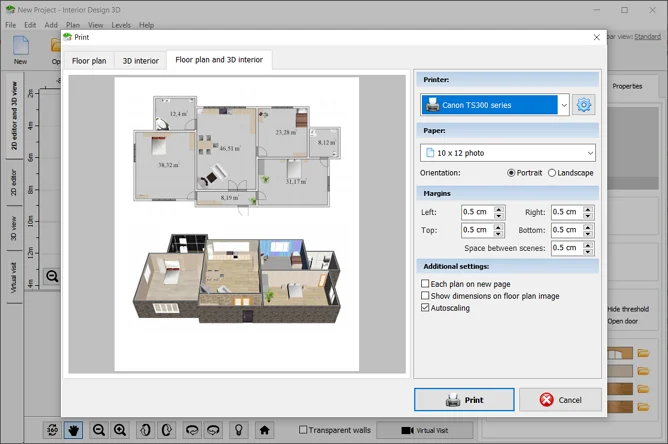This screenshot has width=668, height=444.
Task: Open the Add menu
Action: 51,25
